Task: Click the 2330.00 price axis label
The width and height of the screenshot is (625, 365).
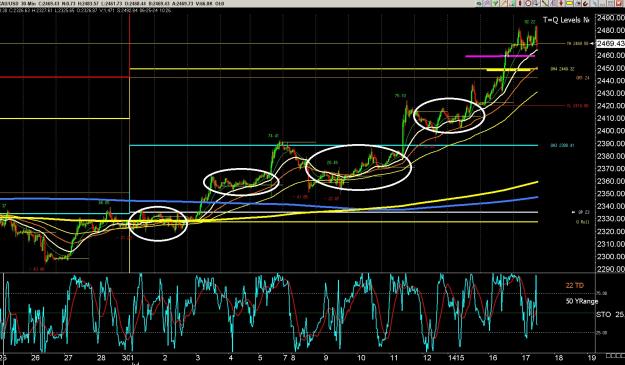Action: click(x=611, y=219)
